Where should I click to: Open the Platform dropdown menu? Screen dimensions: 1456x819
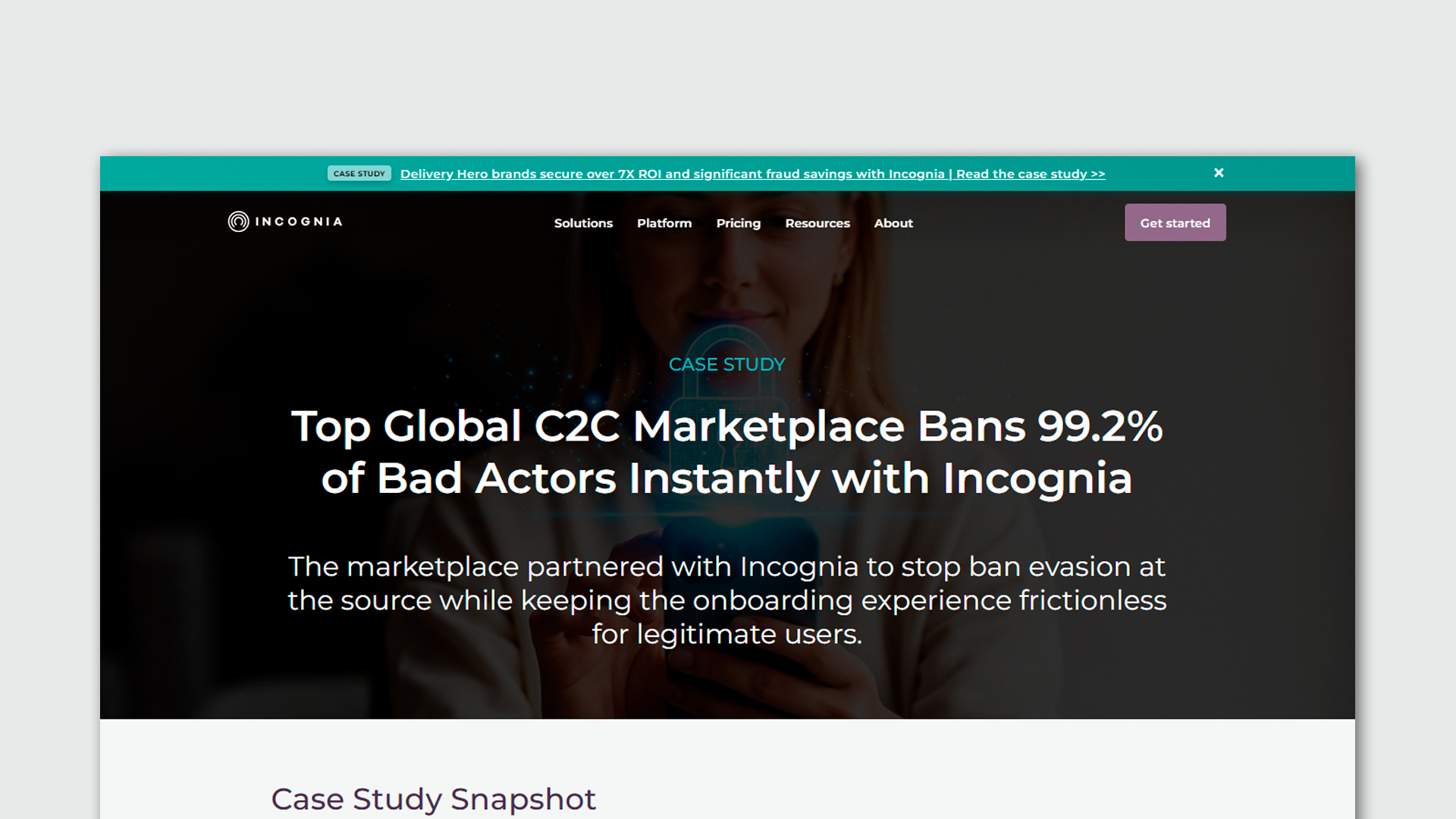(664, 223)
